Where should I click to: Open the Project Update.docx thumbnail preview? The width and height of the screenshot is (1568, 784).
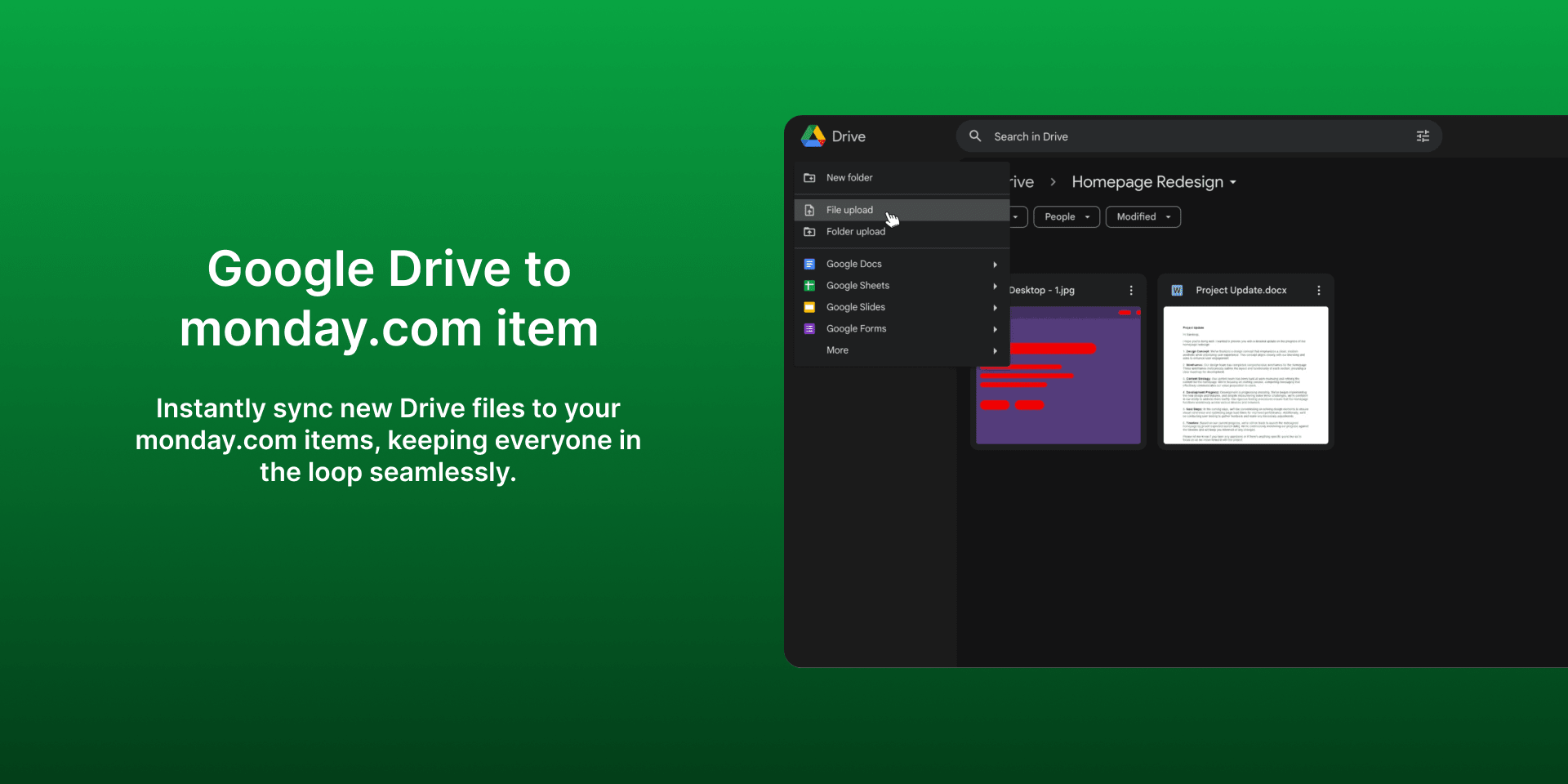point(1246,376)
